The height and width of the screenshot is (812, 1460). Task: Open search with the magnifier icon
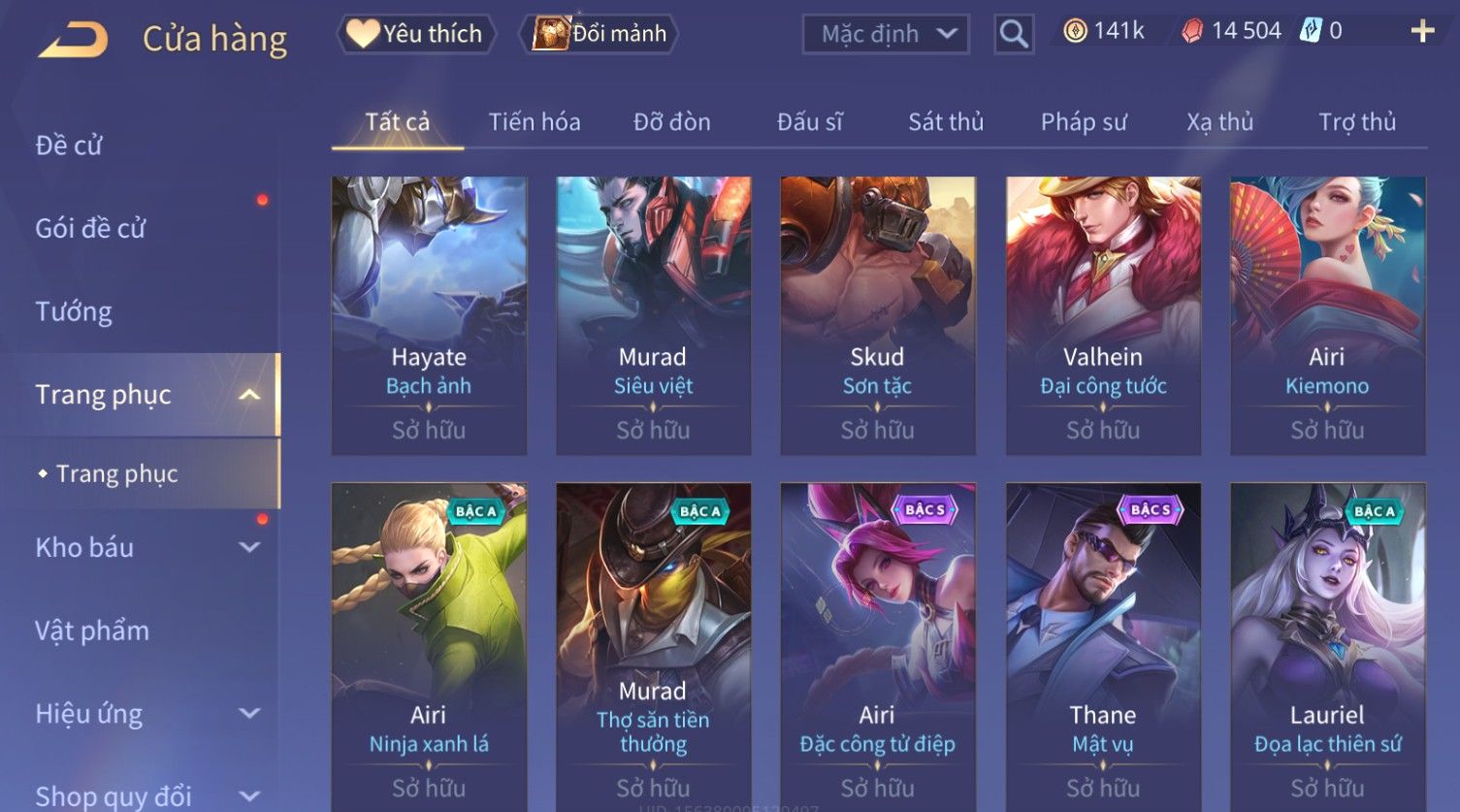click(x=1014, y=34)
